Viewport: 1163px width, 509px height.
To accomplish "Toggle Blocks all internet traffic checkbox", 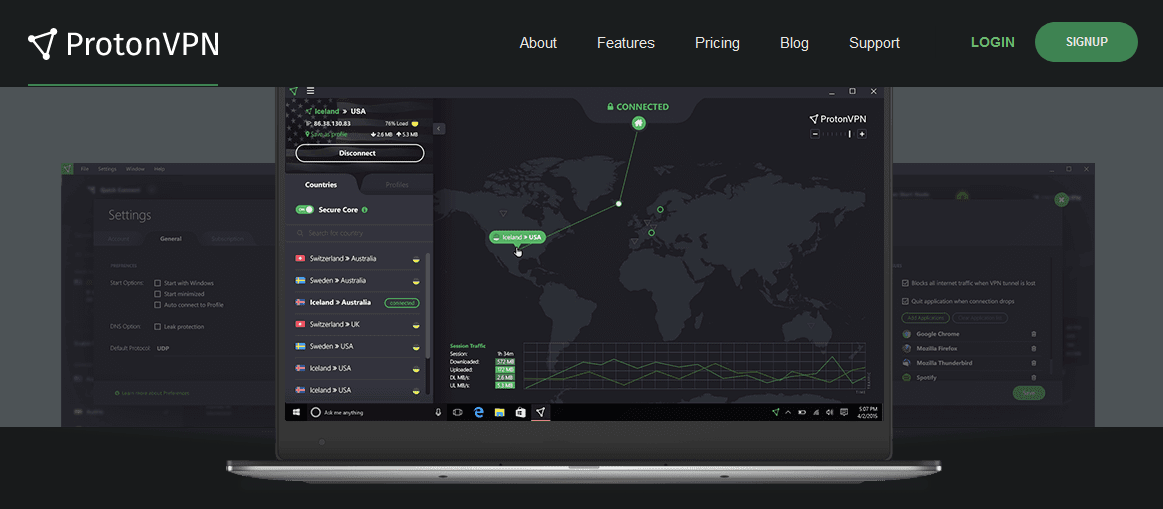I will click(x=905, y=283).
